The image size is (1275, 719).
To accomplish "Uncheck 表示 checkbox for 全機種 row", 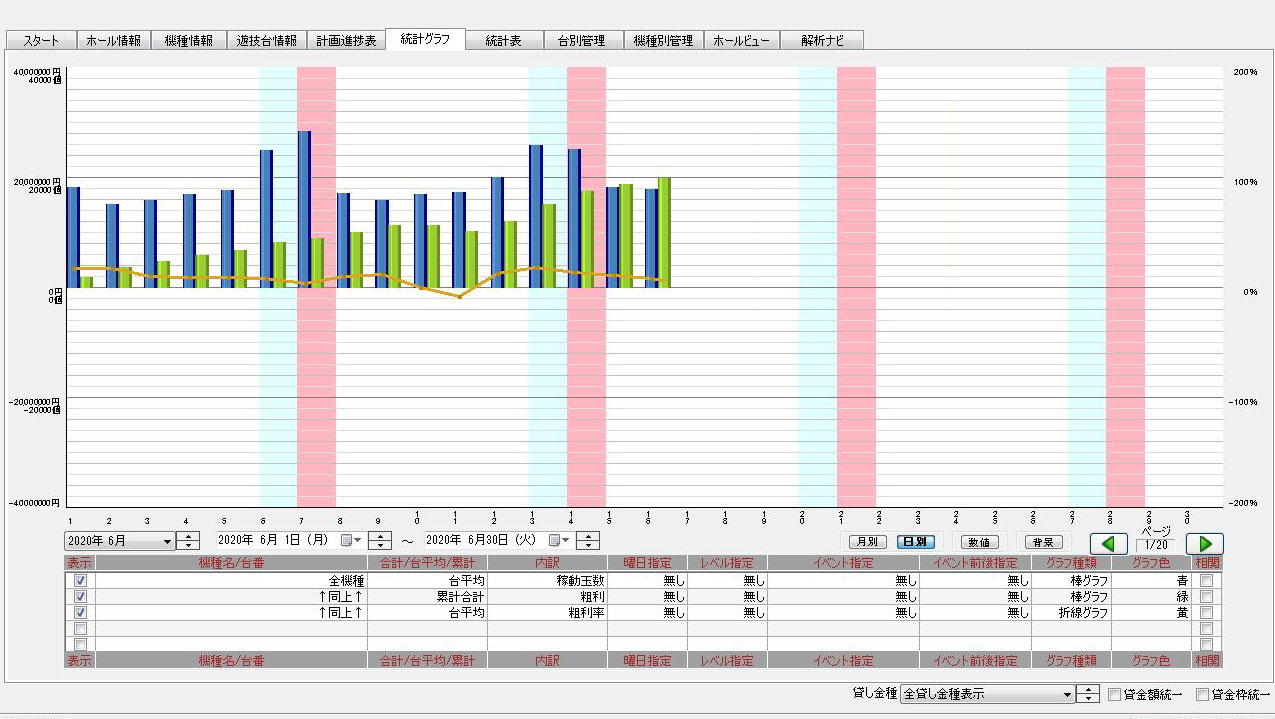I will pyautogui.click(x=80, y=581).
